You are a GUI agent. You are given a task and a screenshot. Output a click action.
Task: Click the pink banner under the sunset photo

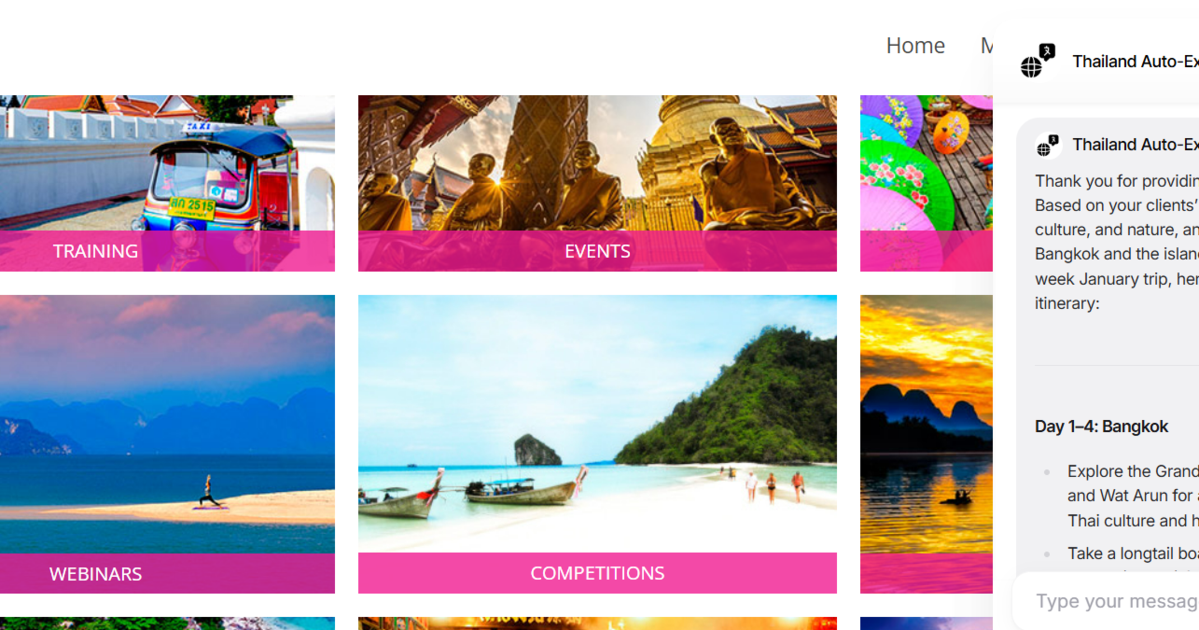926,573
